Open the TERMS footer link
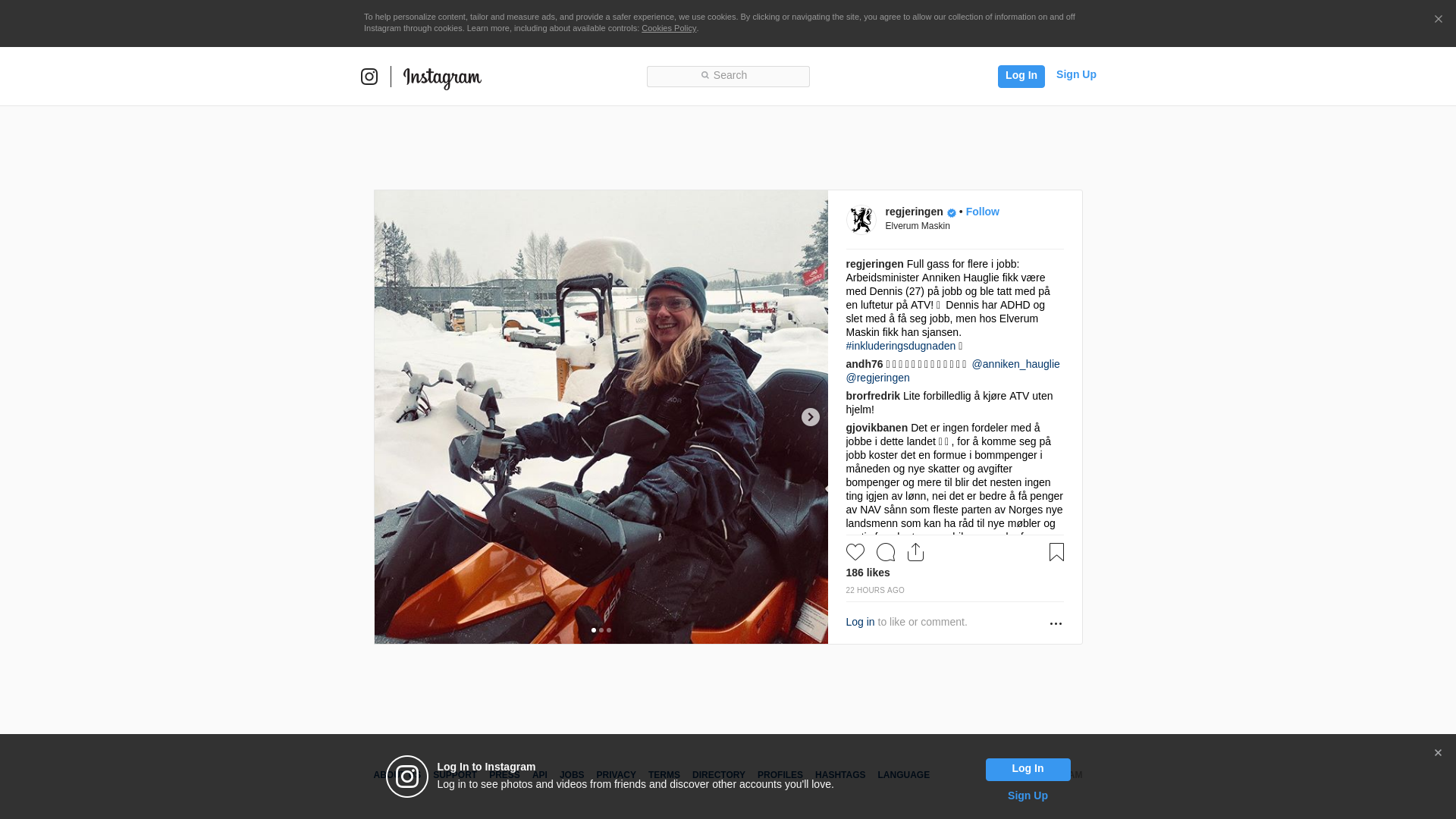1456x819 pixels. [664, 775]
